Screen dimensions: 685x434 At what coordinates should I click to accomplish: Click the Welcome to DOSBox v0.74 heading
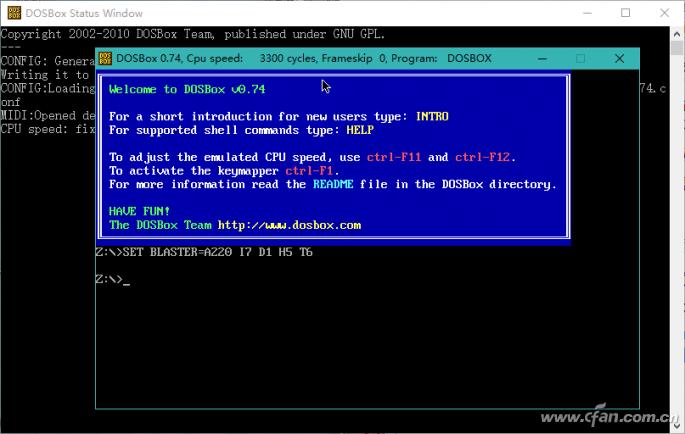187,89
